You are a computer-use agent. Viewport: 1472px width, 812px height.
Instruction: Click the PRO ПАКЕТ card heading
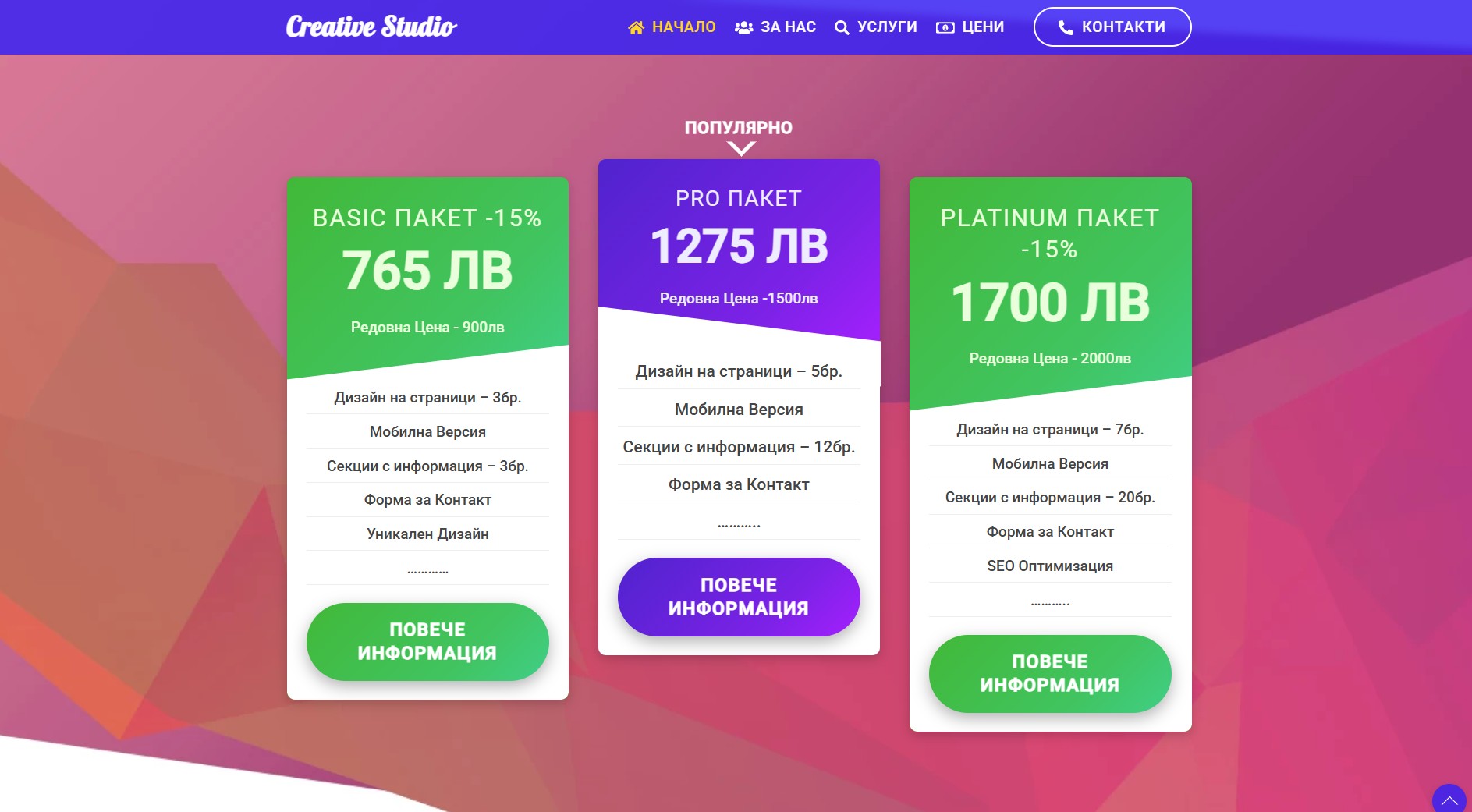click(739, 199)
